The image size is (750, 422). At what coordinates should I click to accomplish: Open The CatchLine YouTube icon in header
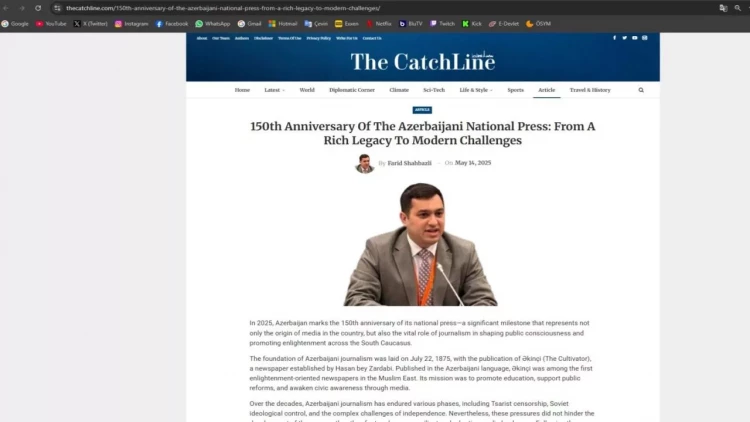click(x=634, y=38)
